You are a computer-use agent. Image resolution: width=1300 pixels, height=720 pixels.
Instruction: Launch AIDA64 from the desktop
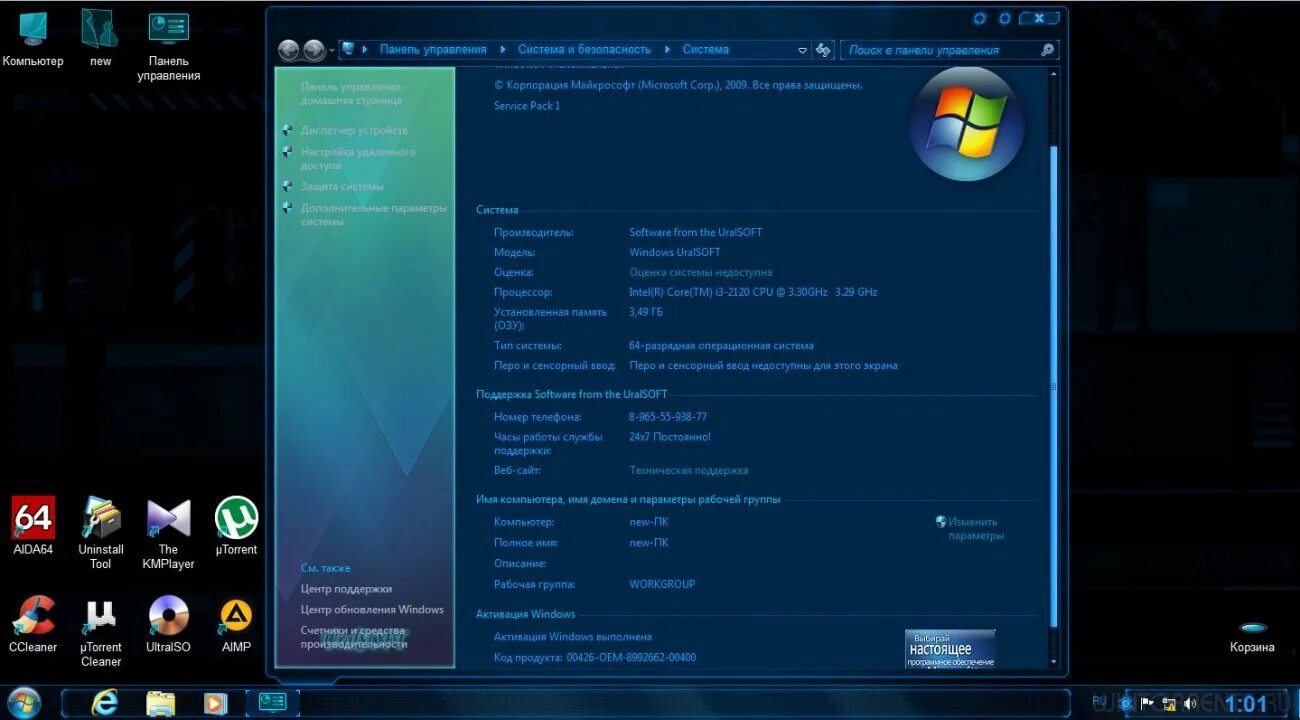point(33,526)
